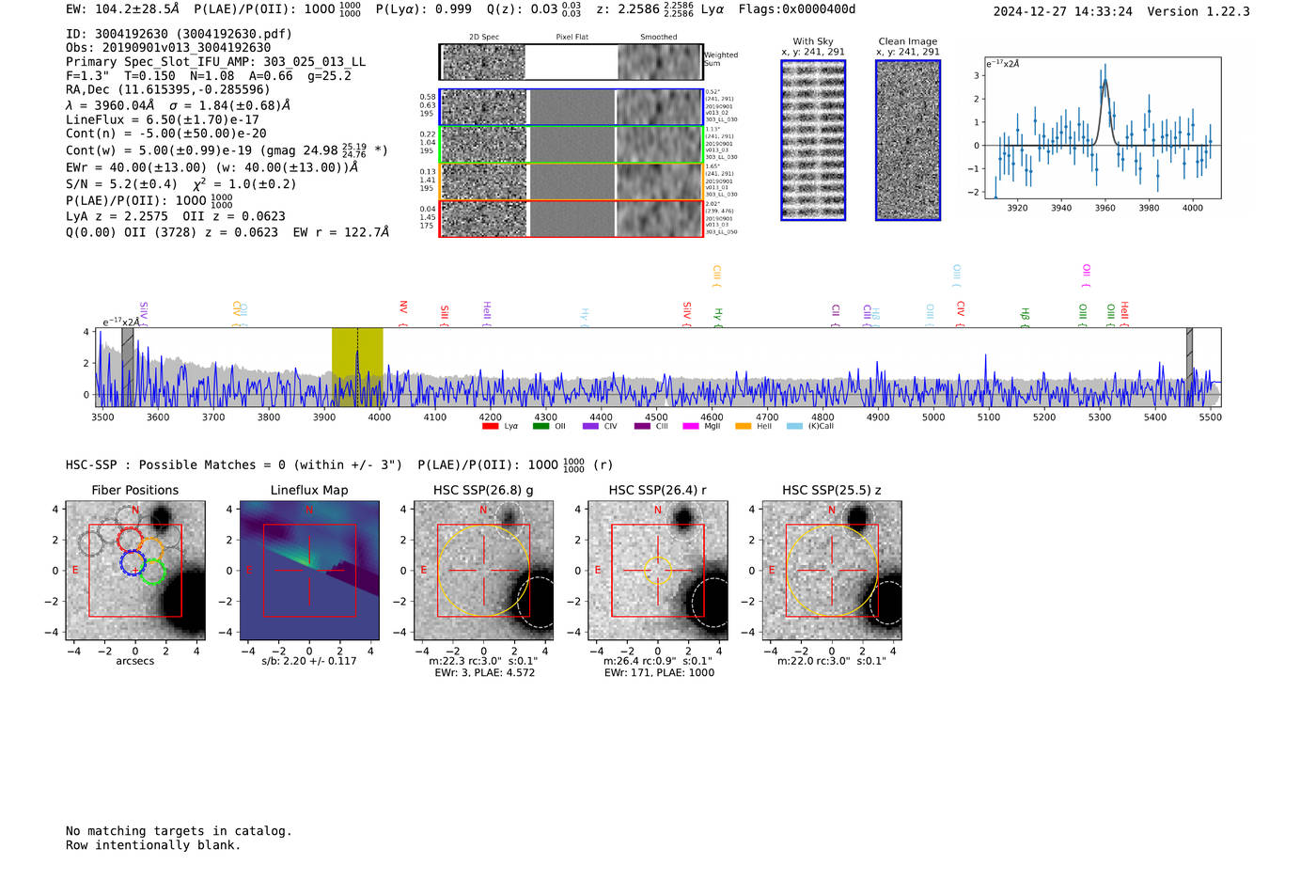Click the orange HeII legend swatch

coord(743,426)
